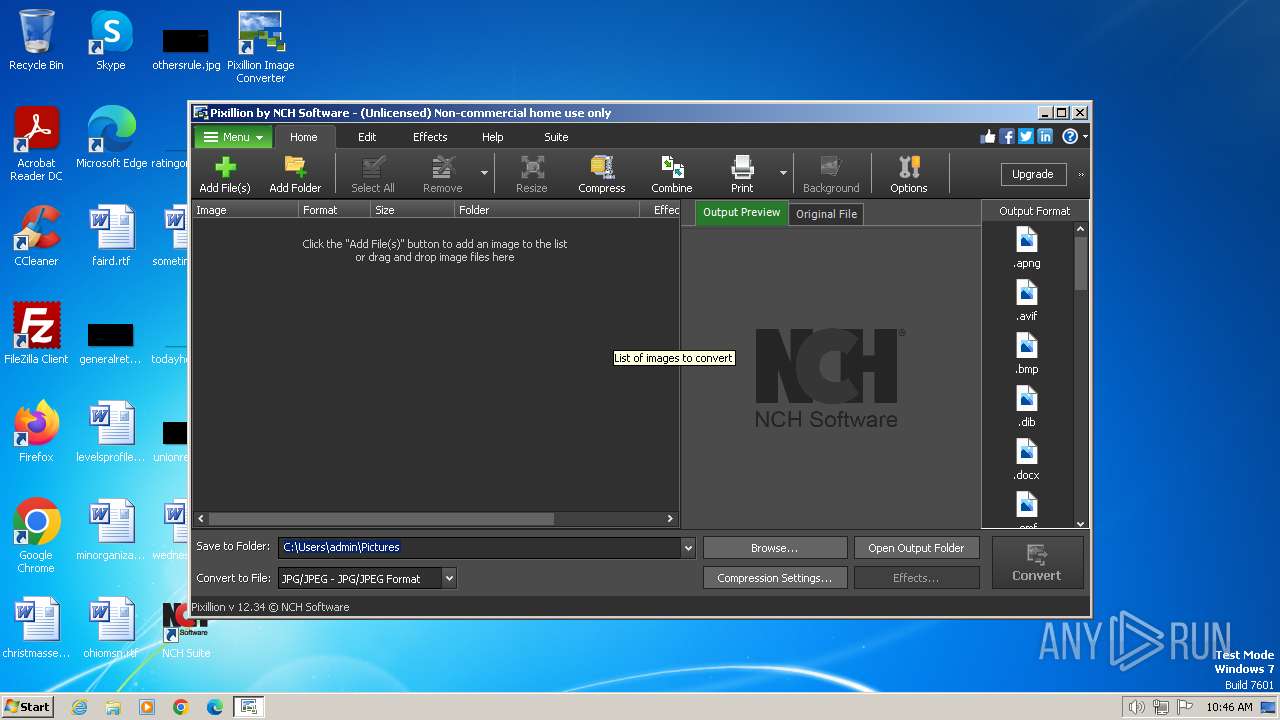Open FileZilla Client desktop shortcut
The height and width of the screenshot is (720, 1280).
[x=36, y=335]
